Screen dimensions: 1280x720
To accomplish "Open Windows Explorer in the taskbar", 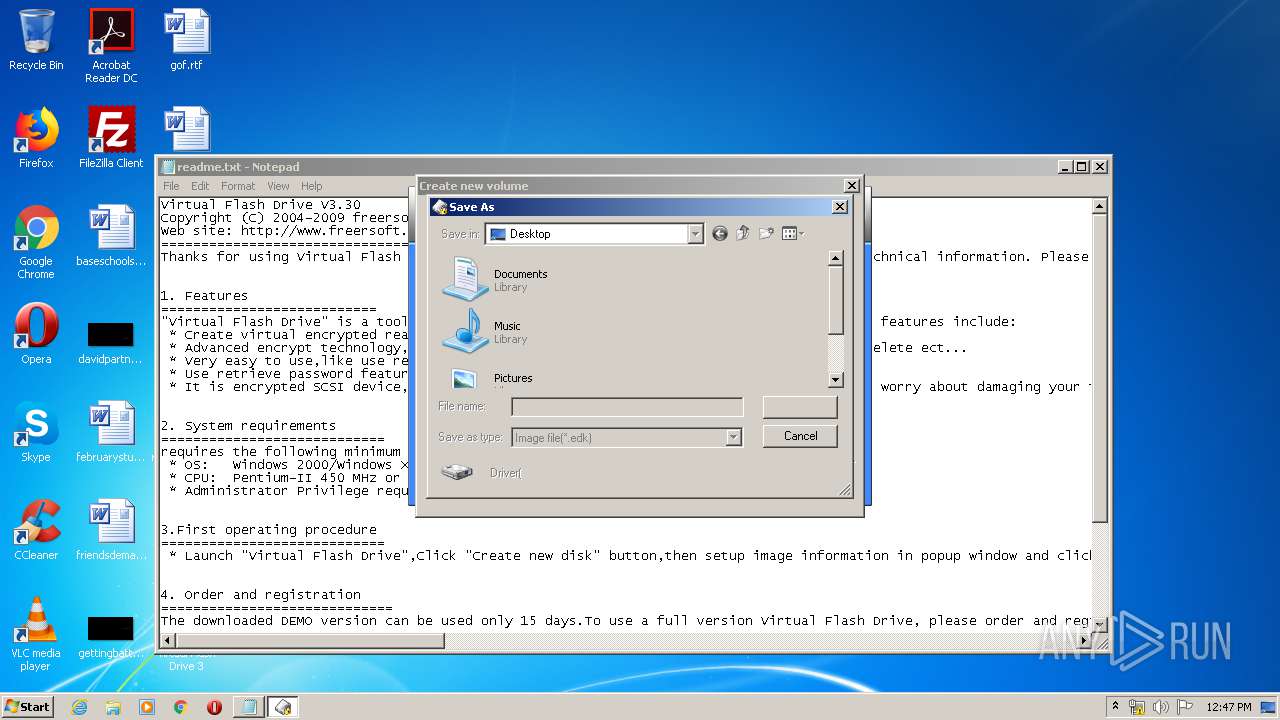I will point(113,707).
